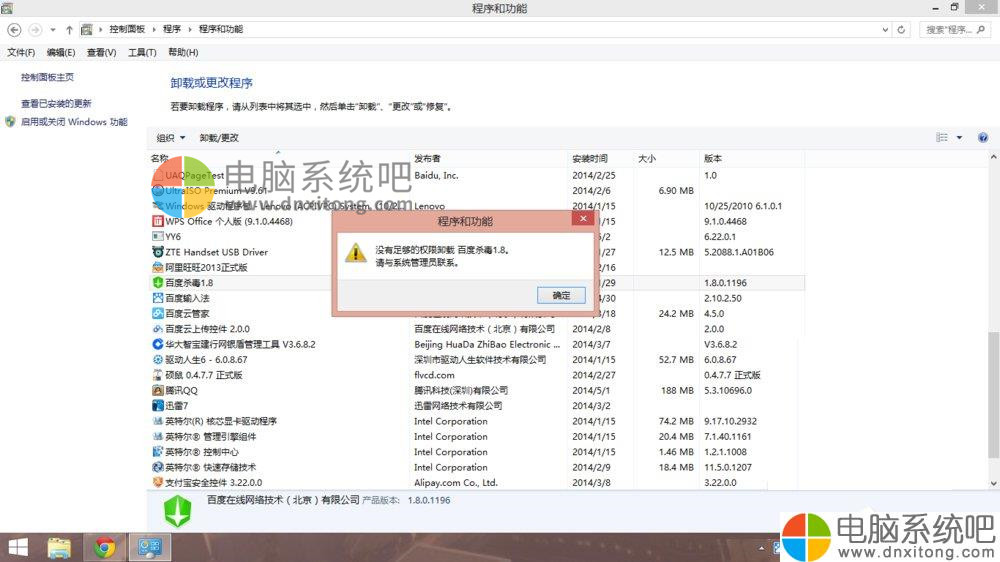Open the 工具(T) menu

tap(142, 52)
